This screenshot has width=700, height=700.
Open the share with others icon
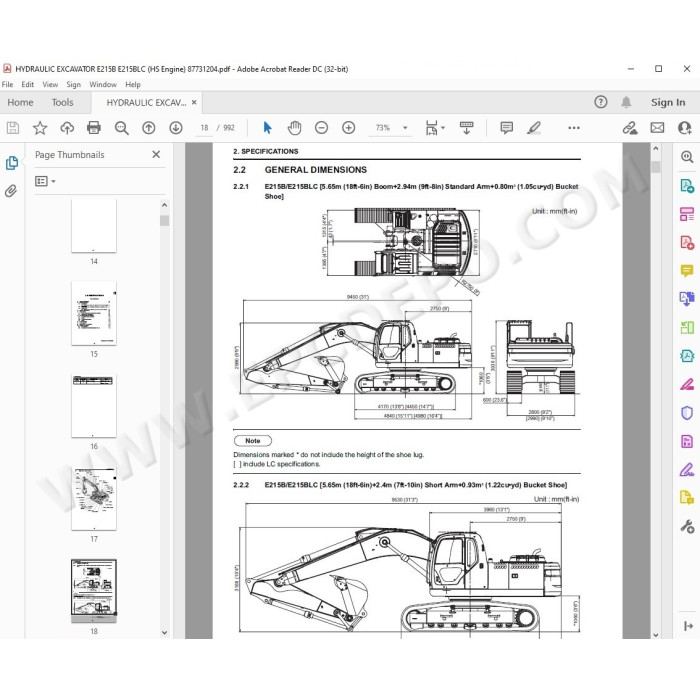[x=684, y=128]
